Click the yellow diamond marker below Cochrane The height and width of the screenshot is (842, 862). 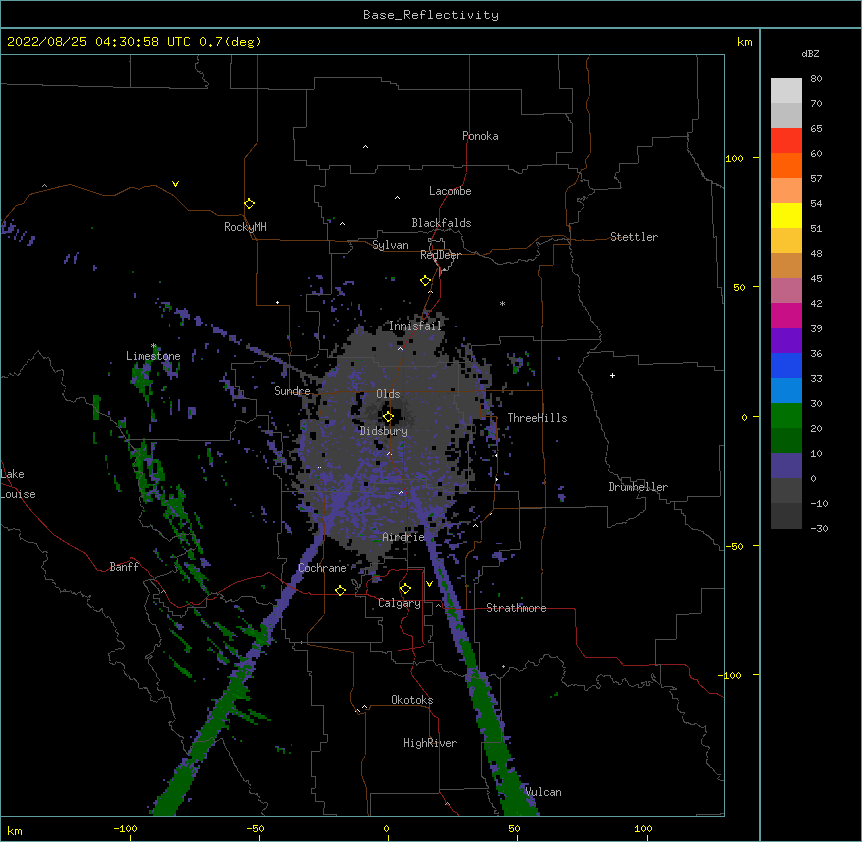click(340, 590)
